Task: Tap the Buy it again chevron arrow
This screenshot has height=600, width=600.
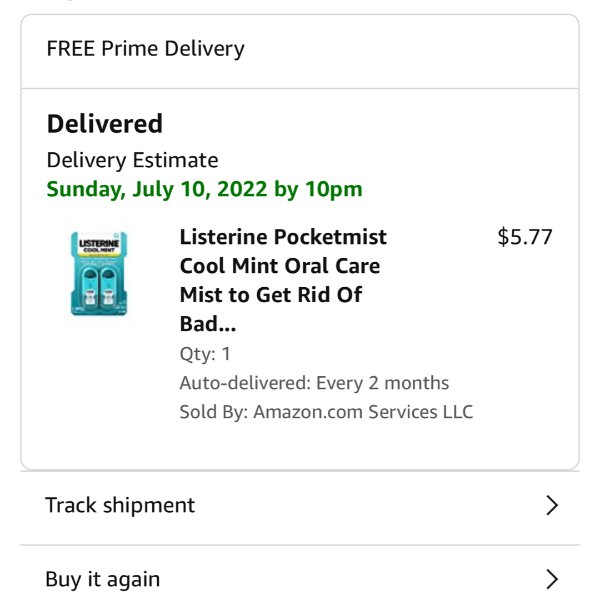Action: tap(552, 579)
